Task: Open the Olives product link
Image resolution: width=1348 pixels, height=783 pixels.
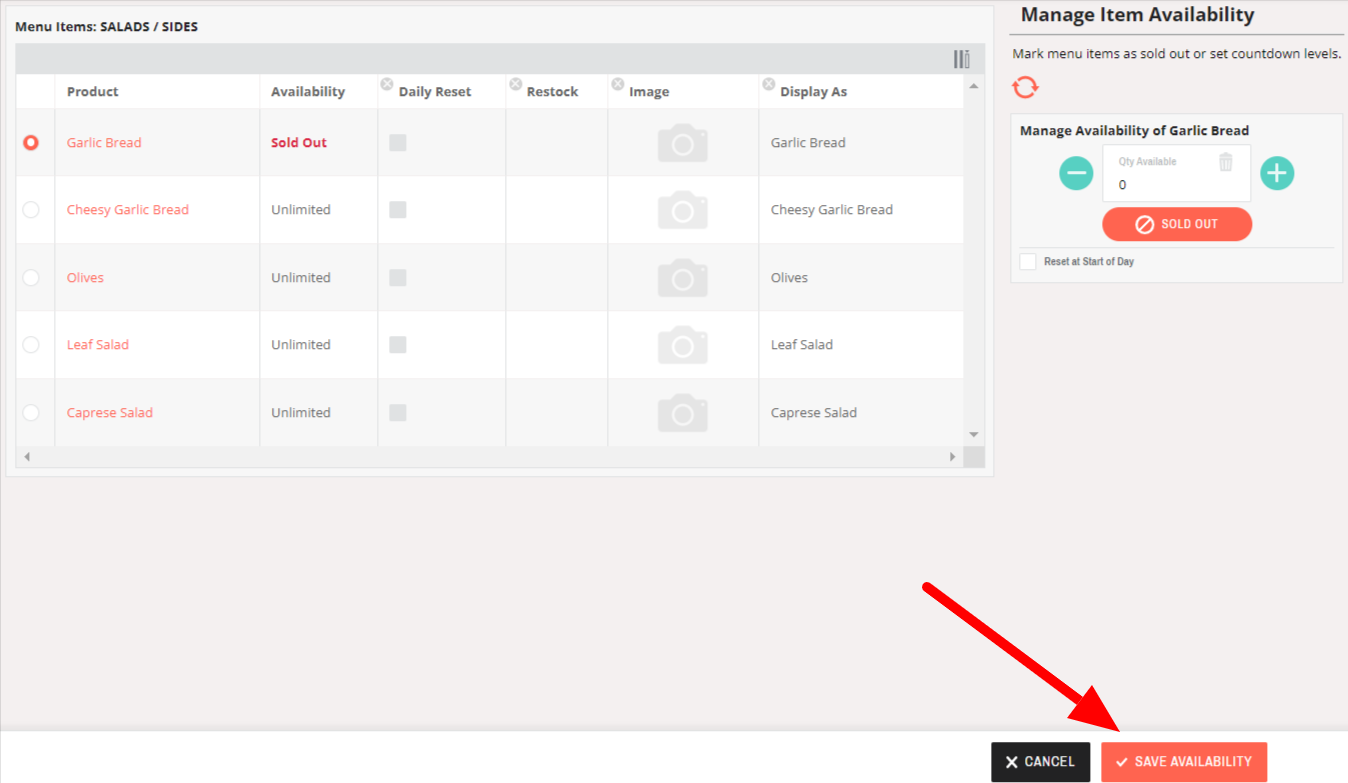Action: tap(85, 278)
